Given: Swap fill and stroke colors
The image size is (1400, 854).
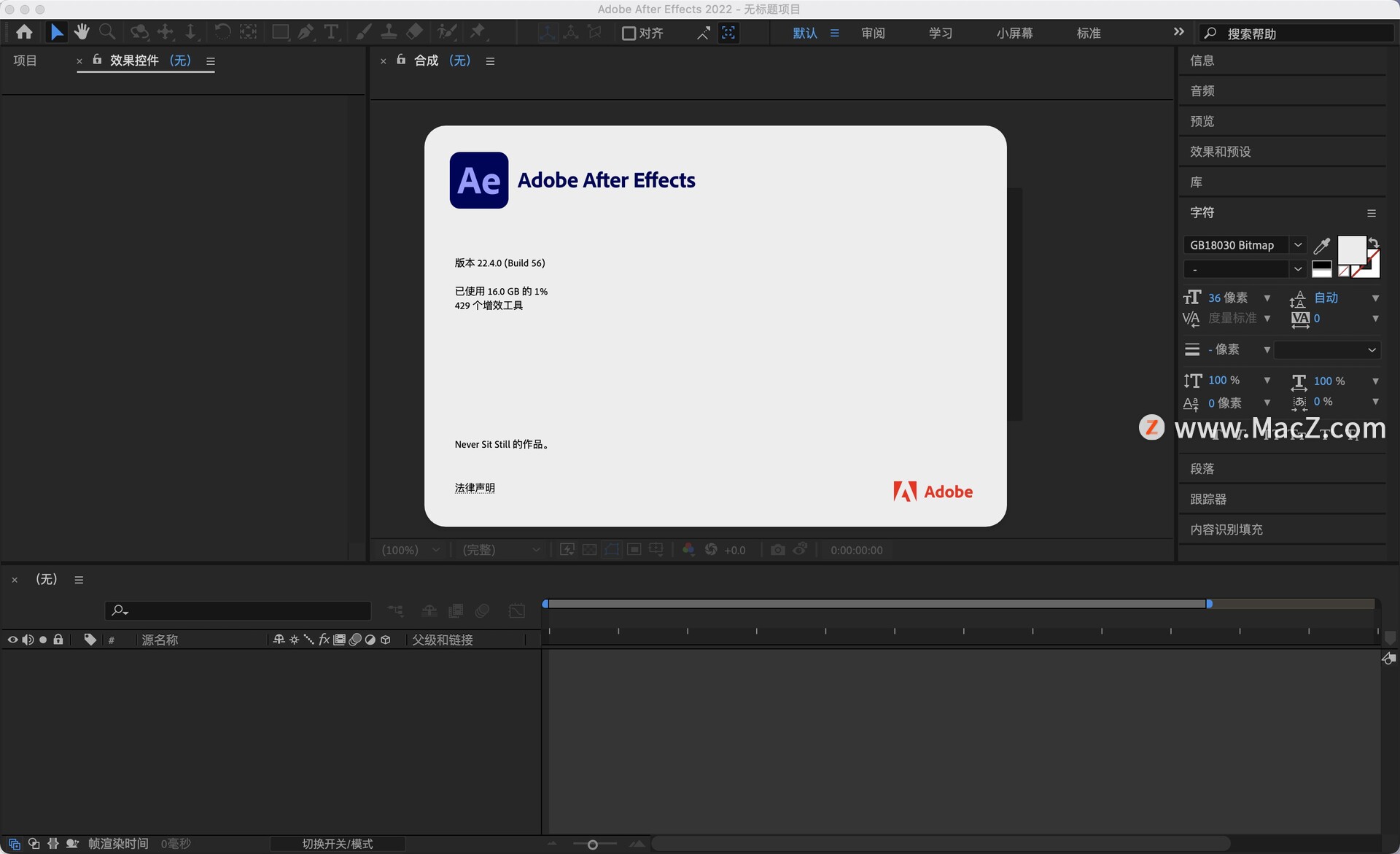Looking at the screenshot, I should click(1373, 243).
